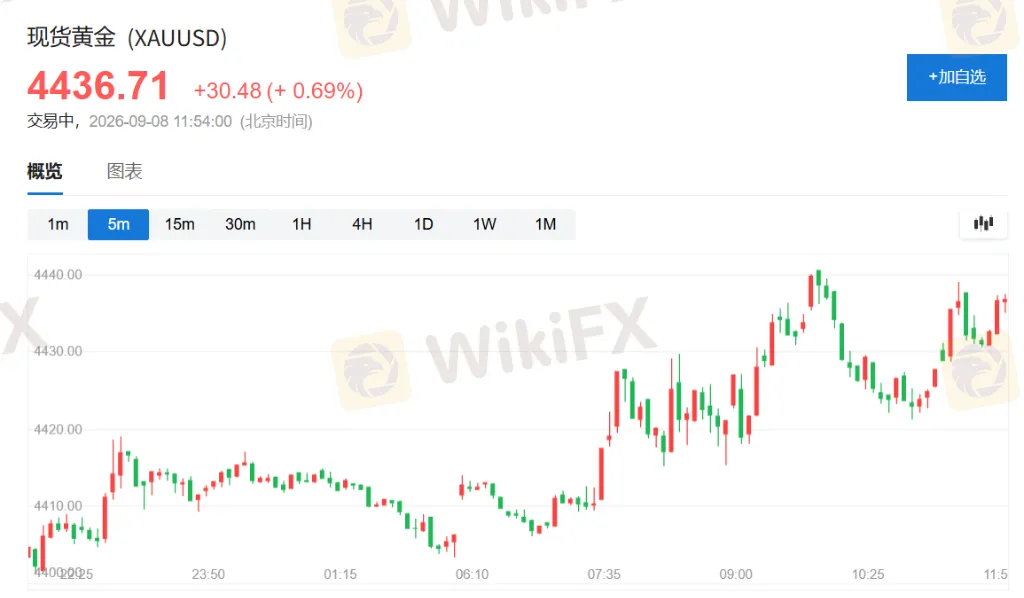Click the 07:35 time axis label
The height and width of the screenshot is (598, 1024).
[x=604, y=574]
